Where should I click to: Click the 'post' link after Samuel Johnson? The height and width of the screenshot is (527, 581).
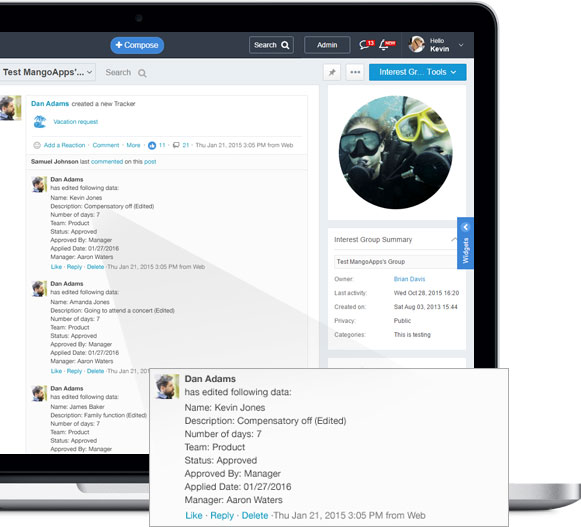(150, 162)
